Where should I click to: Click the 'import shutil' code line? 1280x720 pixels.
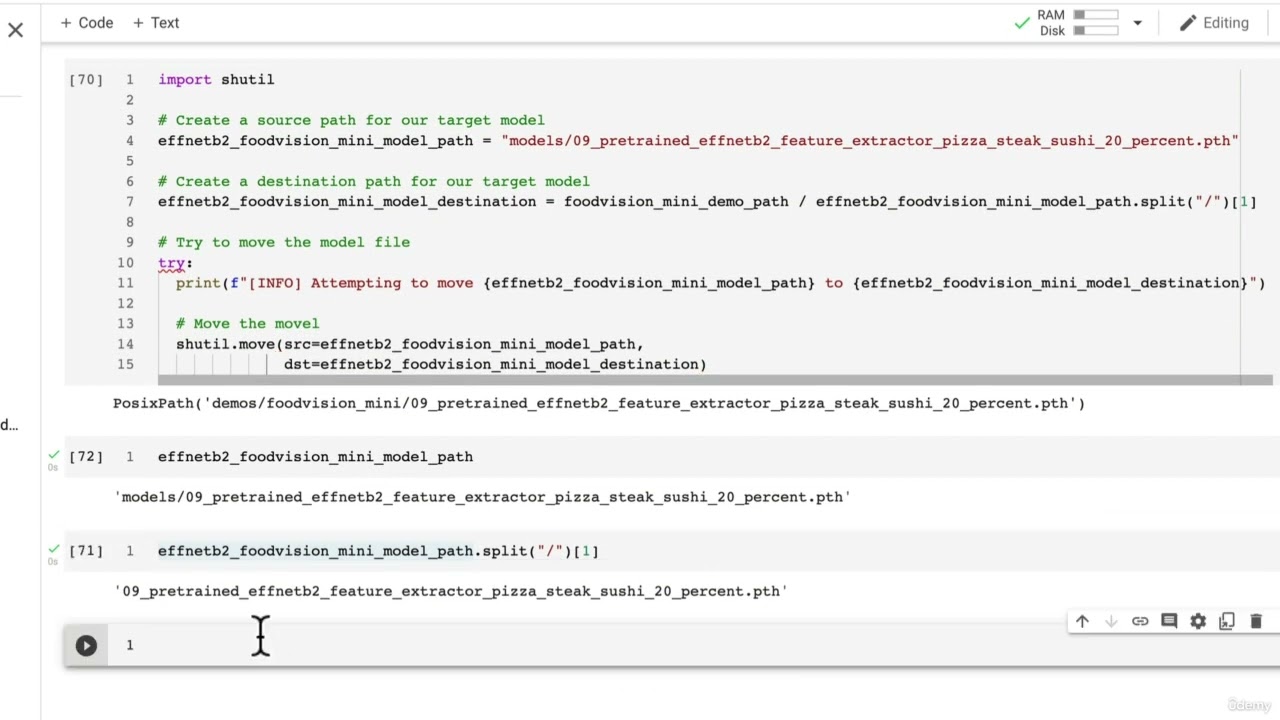pyautogui.click(x=216, y=79)
